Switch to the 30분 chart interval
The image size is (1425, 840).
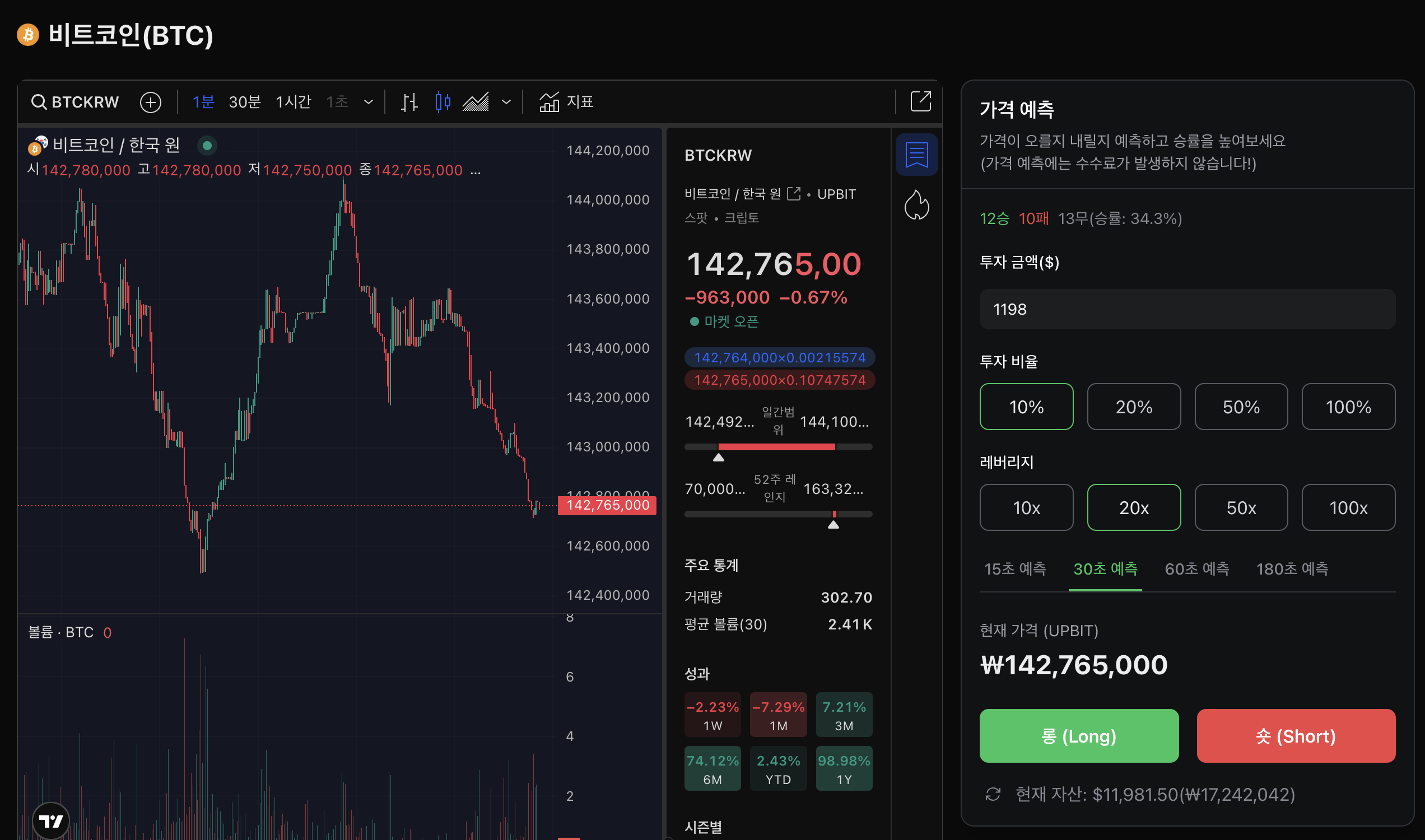(245, 102)
